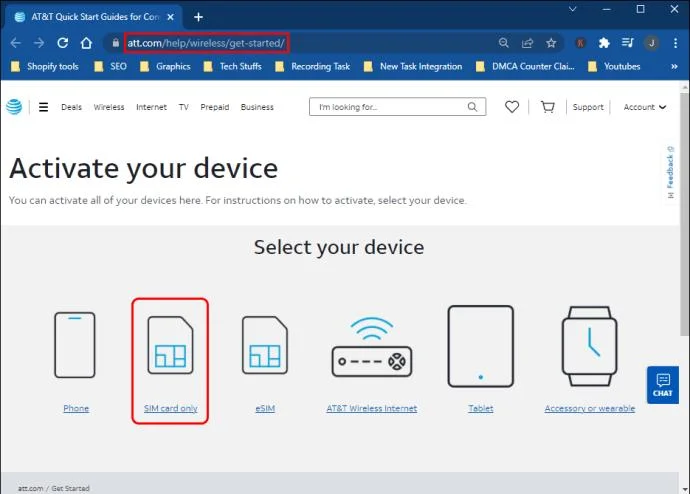Click the Tablet link
This screenshot has height=494, width=690.
point(481,408)
